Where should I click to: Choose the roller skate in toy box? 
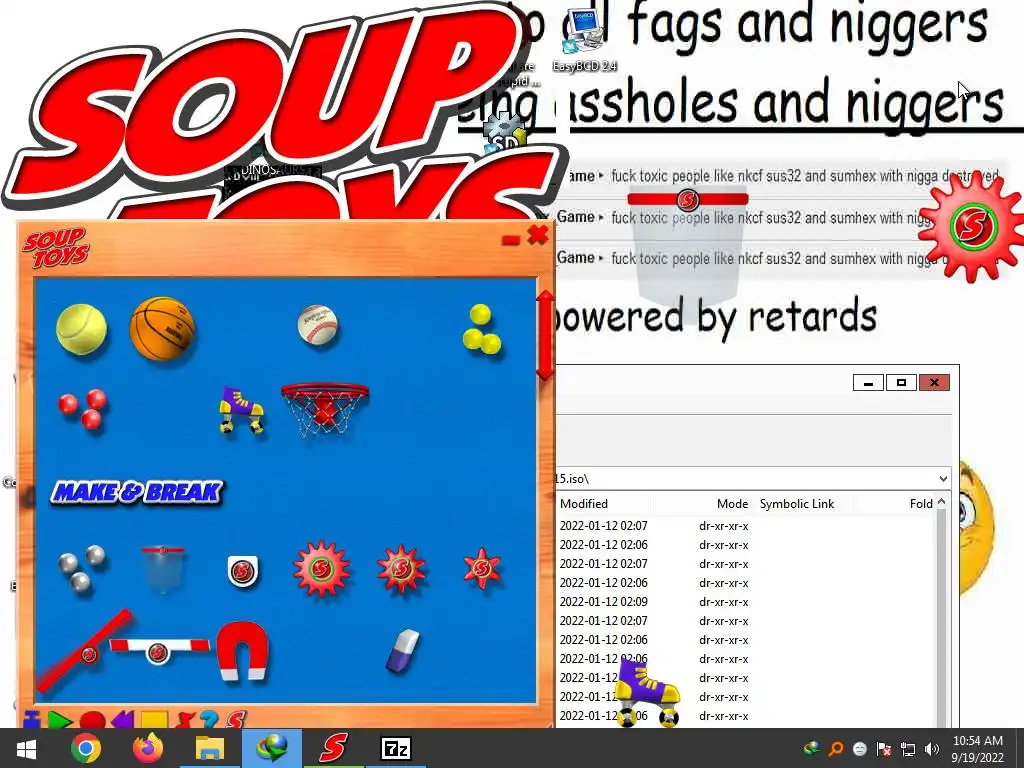(241, 409)
